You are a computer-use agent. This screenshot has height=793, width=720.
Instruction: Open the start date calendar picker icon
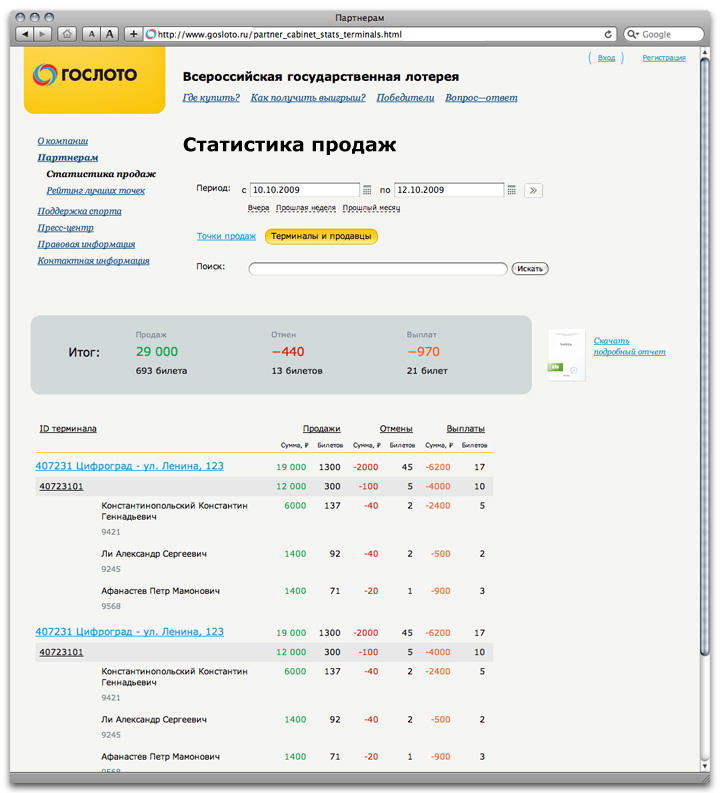coord(367,190)
